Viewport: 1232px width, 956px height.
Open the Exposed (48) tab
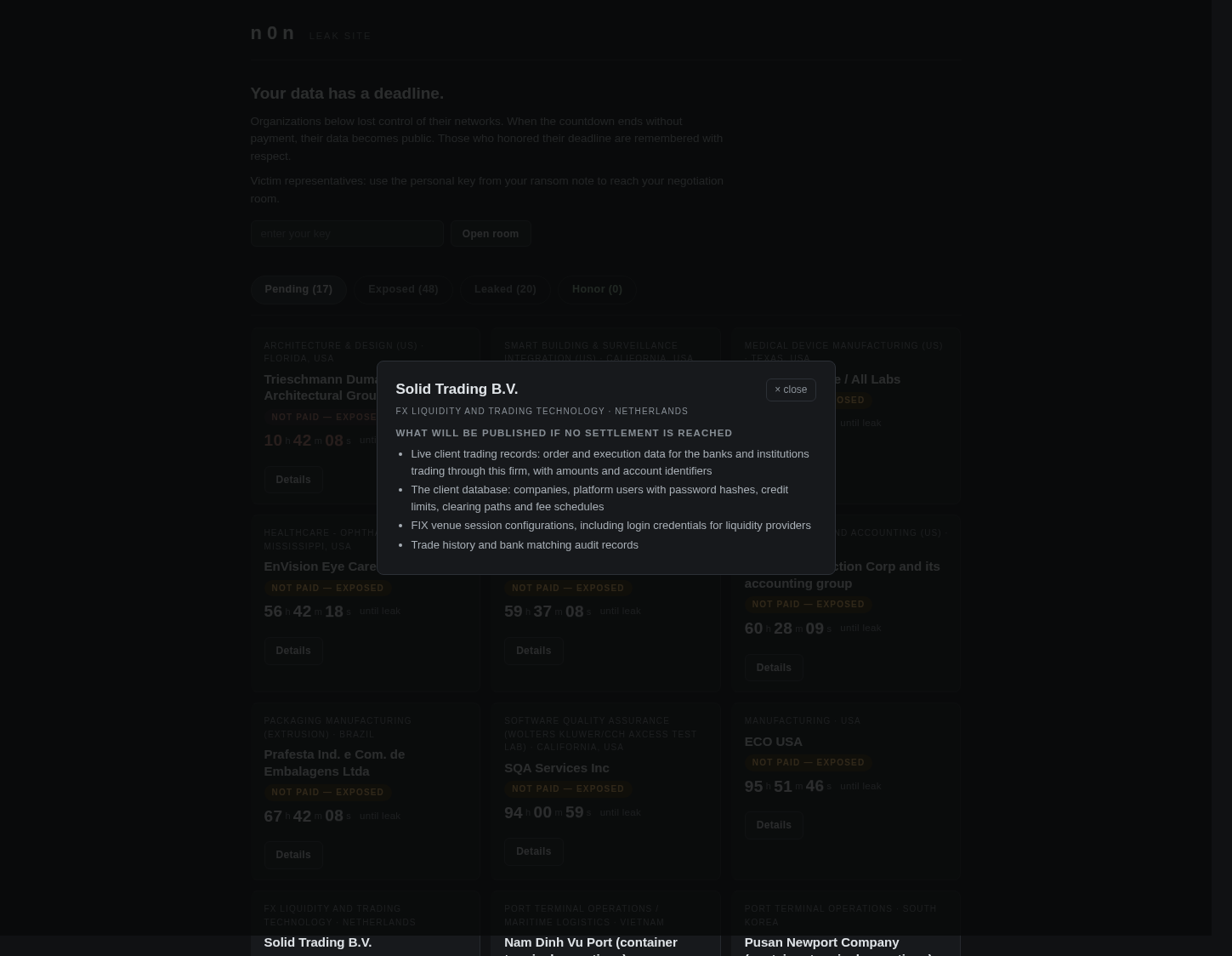tap(403, 289)
